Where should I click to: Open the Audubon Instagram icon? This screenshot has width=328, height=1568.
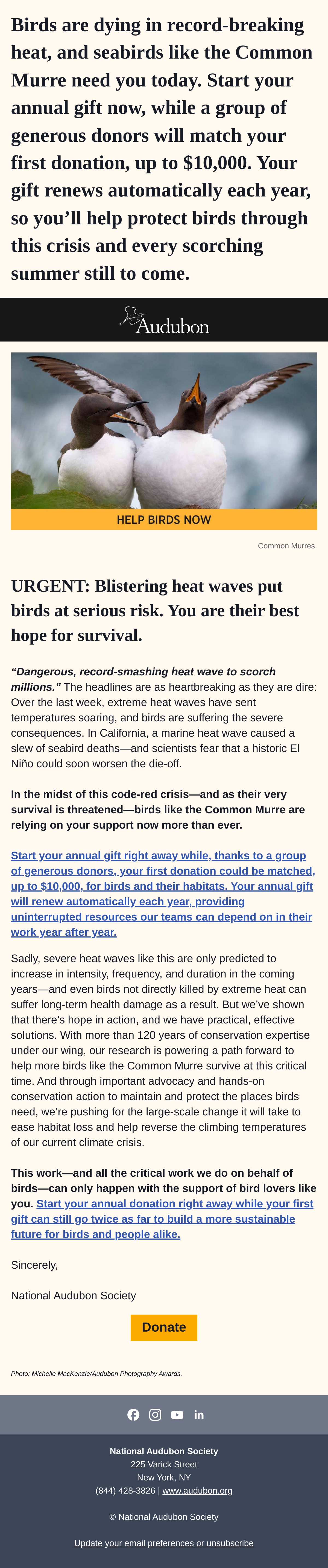155,1414
